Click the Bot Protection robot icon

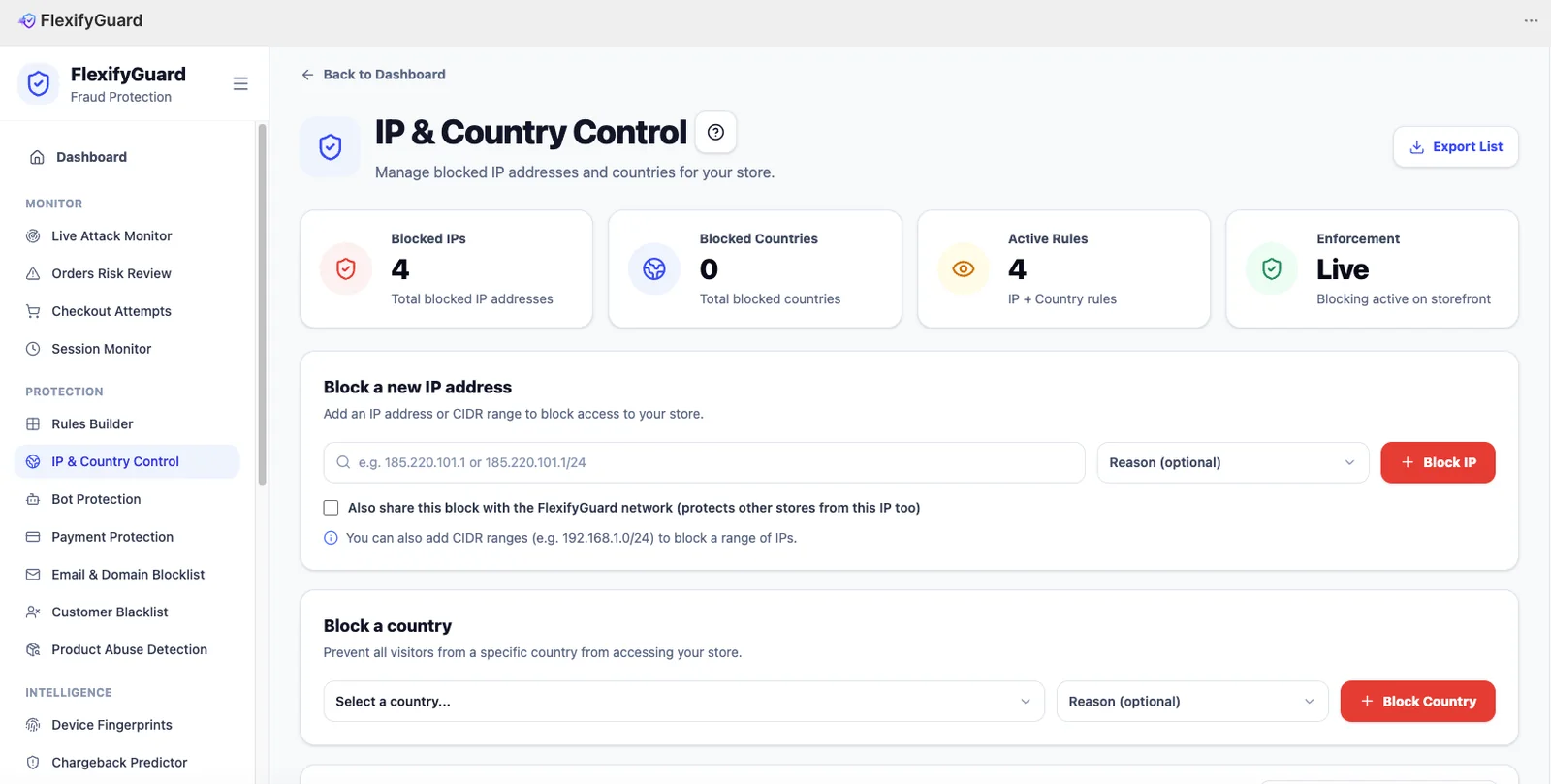click(x=33, y=499)
